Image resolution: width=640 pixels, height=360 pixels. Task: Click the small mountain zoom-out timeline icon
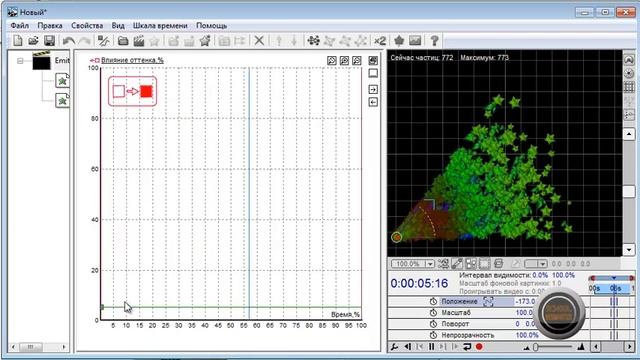coord(527,347)
